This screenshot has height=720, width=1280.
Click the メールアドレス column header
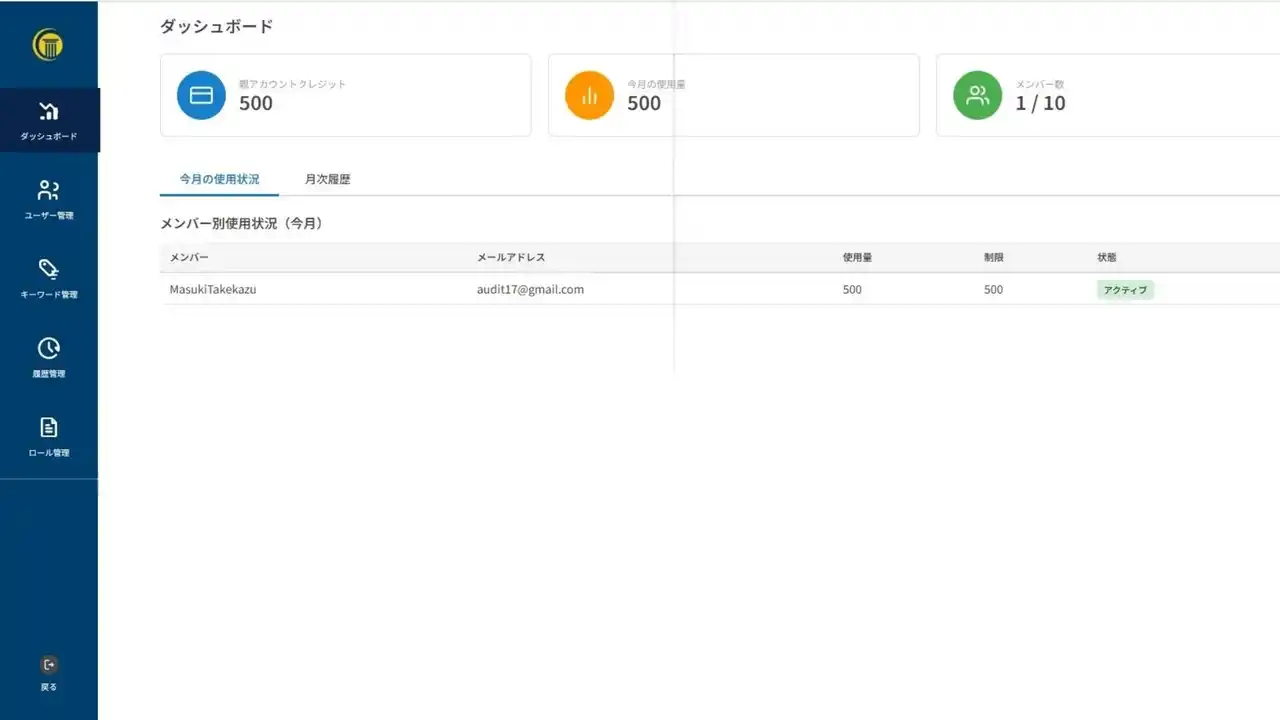(x=511, y=257)
